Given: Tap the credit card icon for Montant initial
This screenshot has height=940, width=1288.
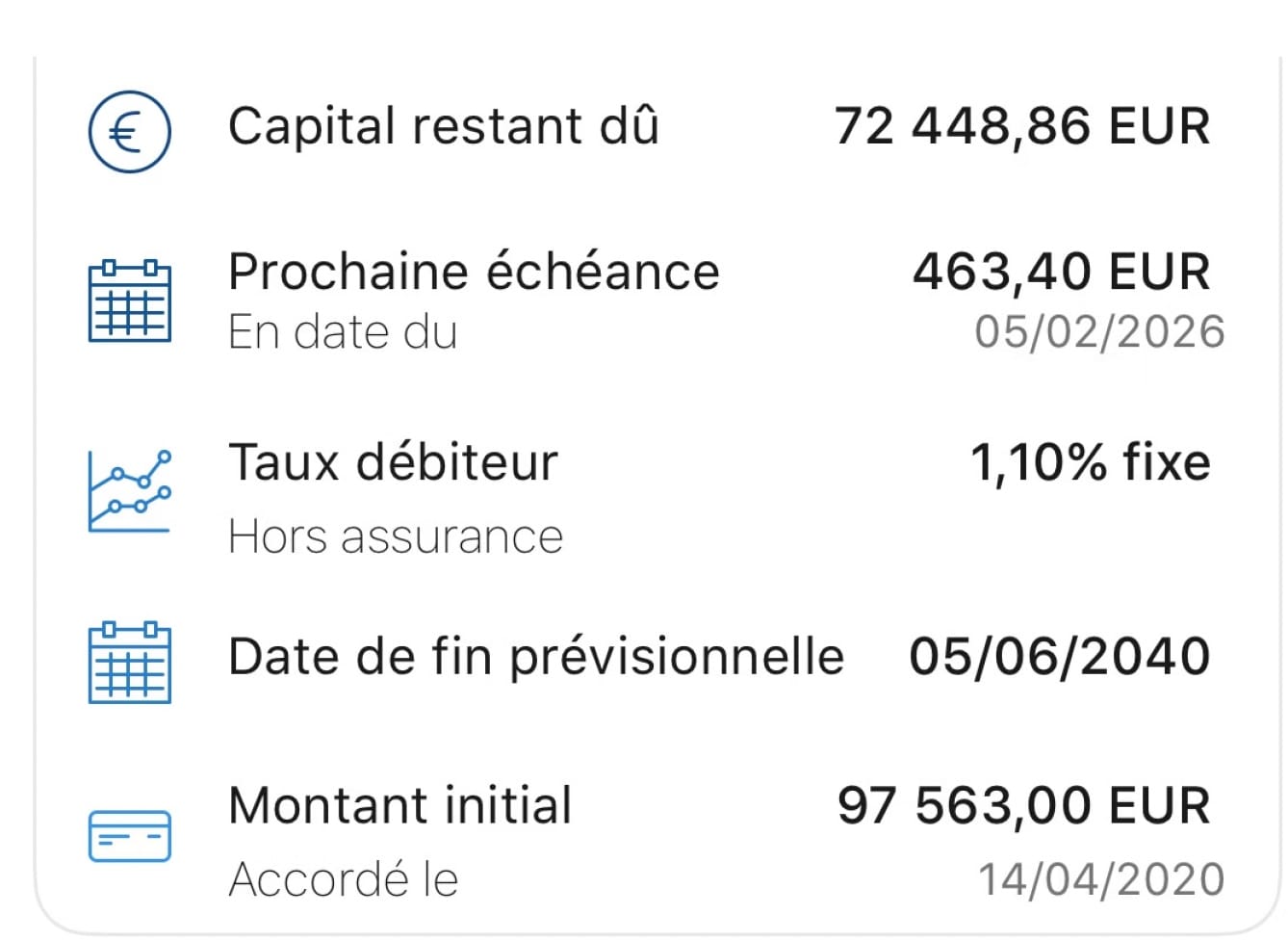Looking at the screenshot, I should coord(130,835).
